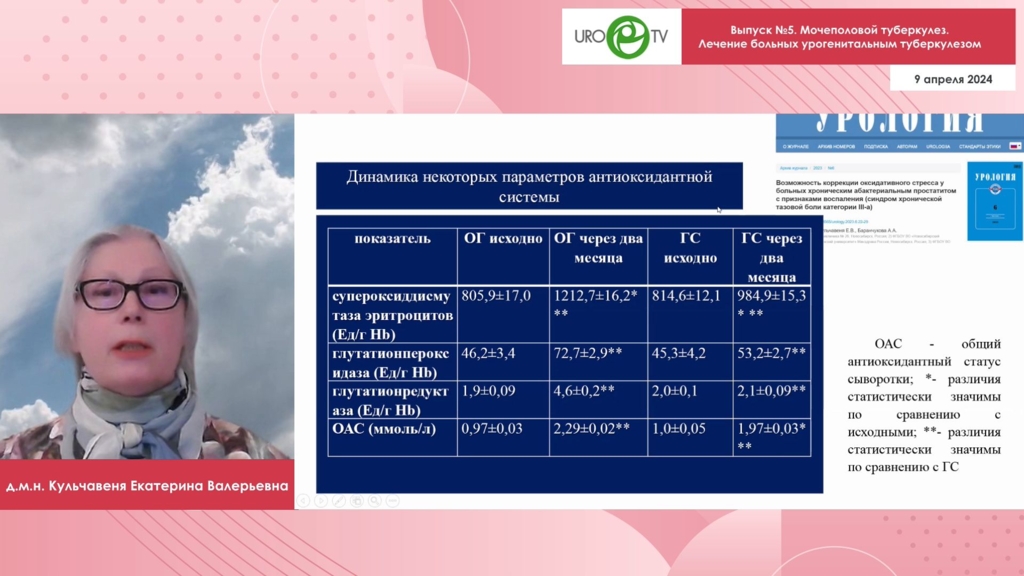Click the see all slides icon
The width and height of the screenshot is (1024, 576).
click(x=357, y=500)
